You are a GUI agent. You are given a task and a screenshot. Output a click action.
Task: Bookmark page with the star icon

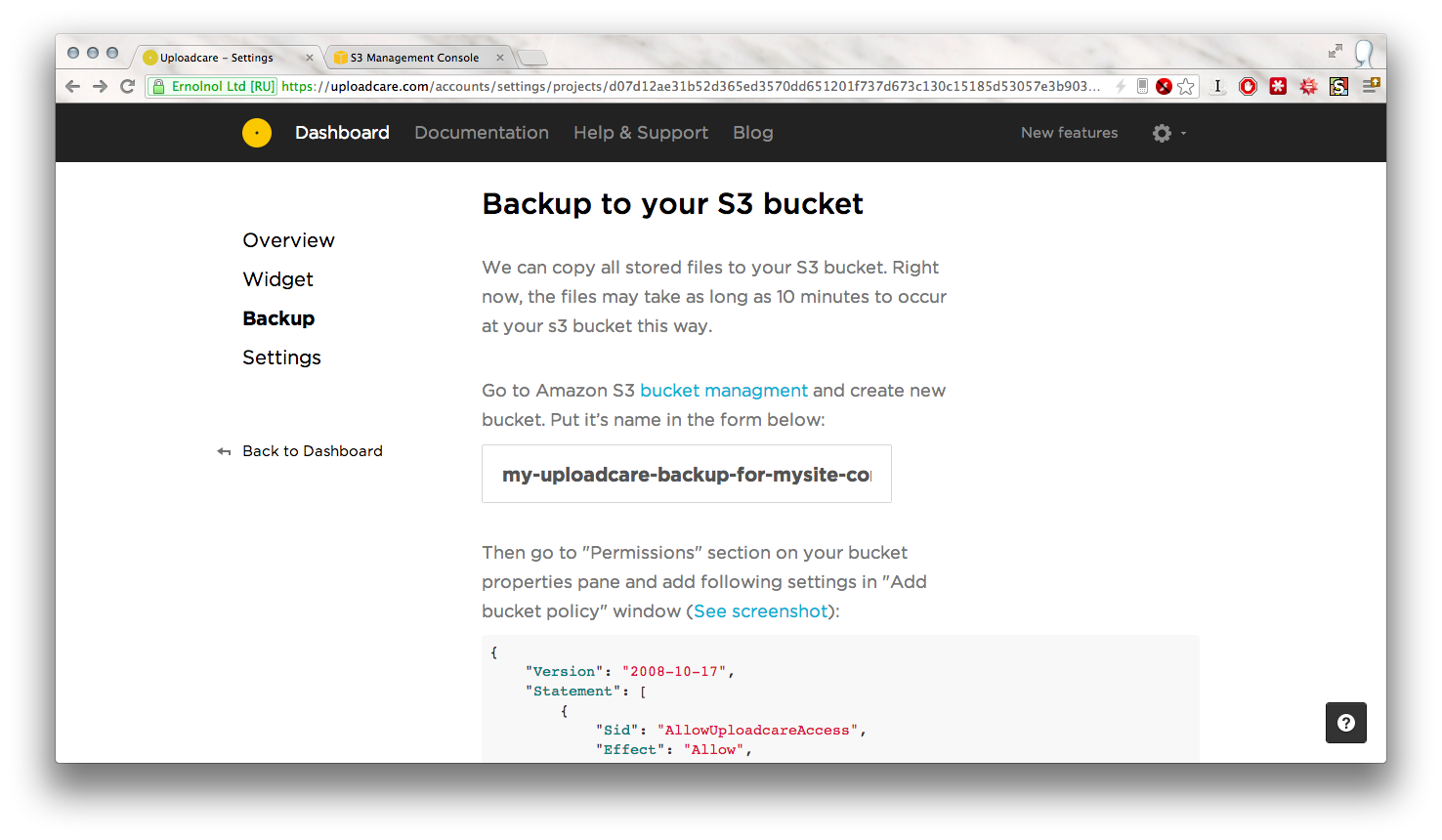click(x=1186, y=86)
